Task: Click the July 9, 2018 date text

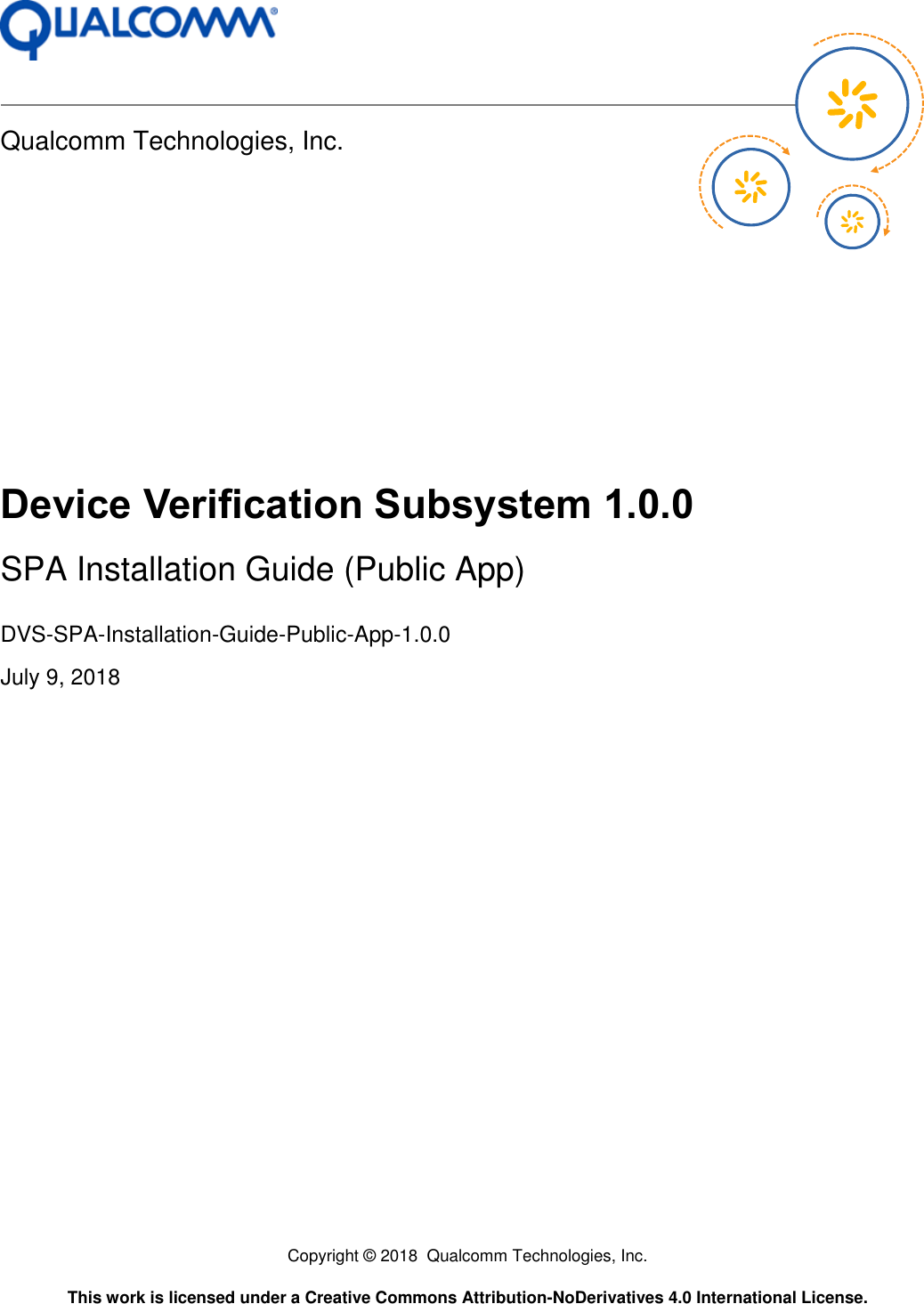Action: (x=61, y=677)
